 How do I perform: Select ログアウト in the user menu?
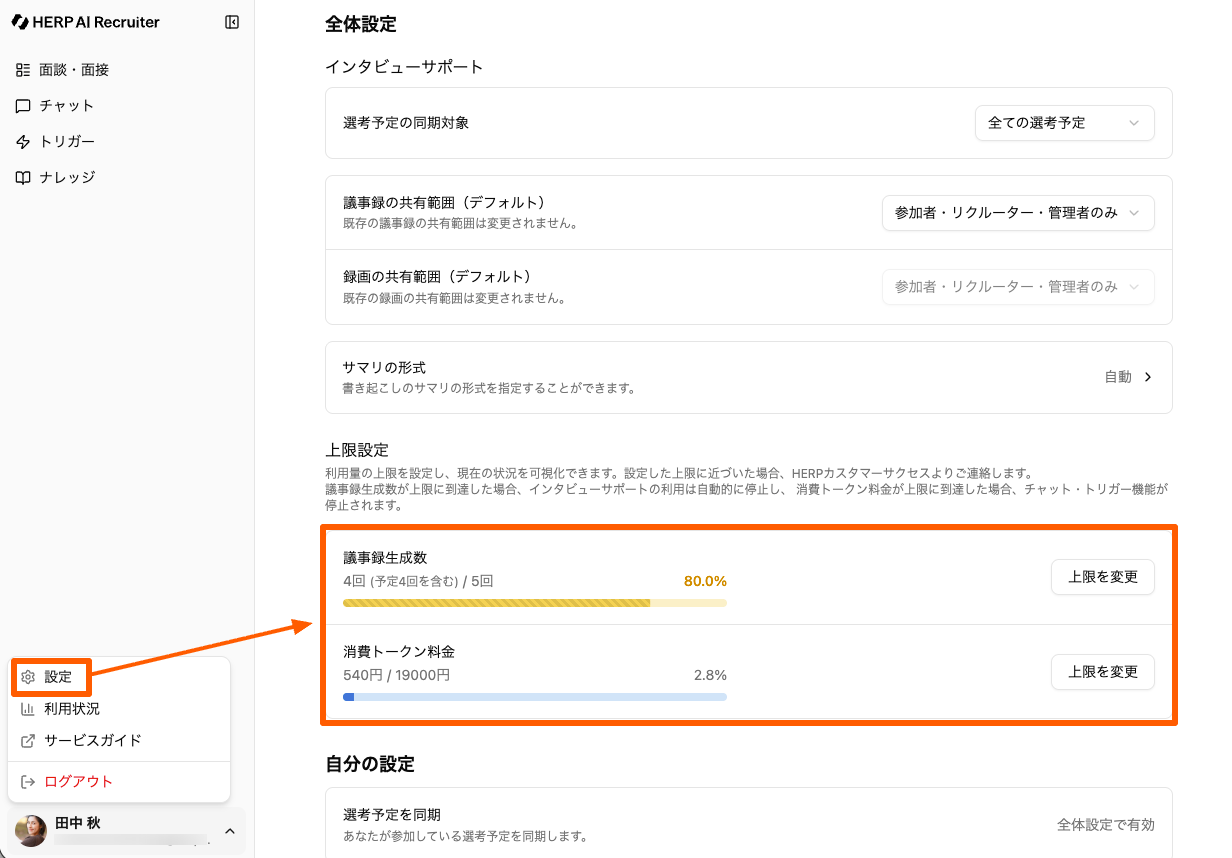[78, 782]
